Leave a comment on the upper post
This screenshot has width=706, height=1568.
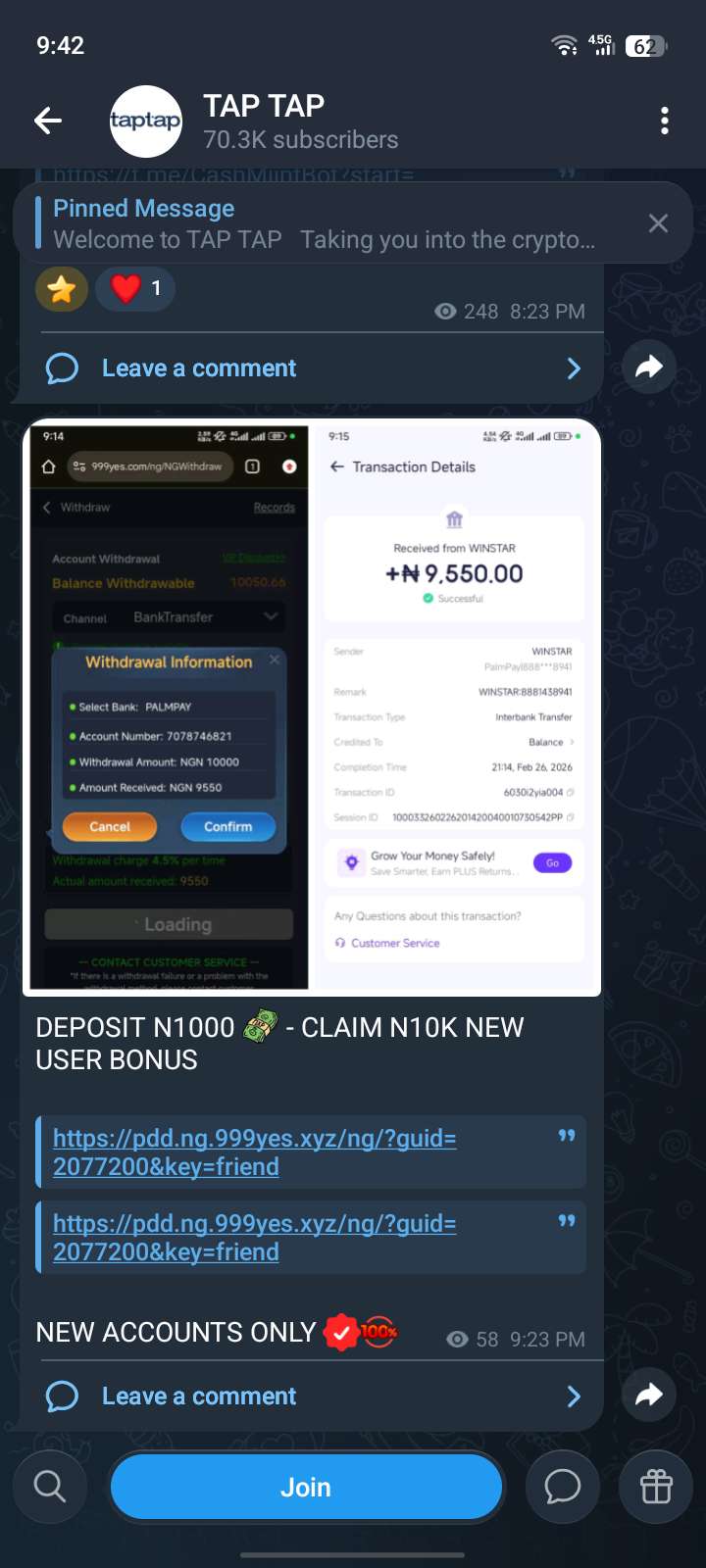click(199, 368)
